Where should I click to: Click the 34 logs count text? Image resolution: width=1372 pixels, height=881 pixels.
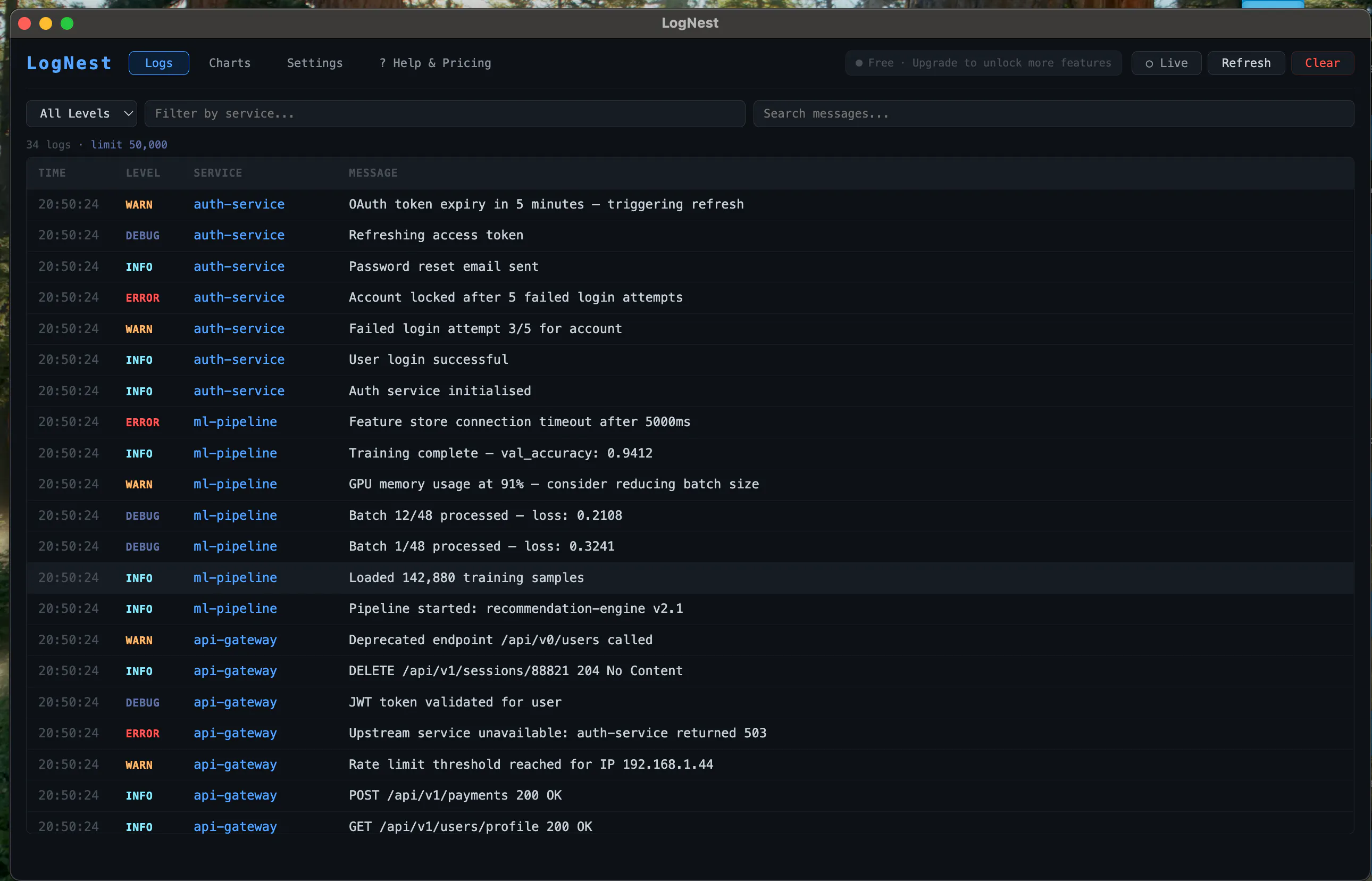pos(48,145)
